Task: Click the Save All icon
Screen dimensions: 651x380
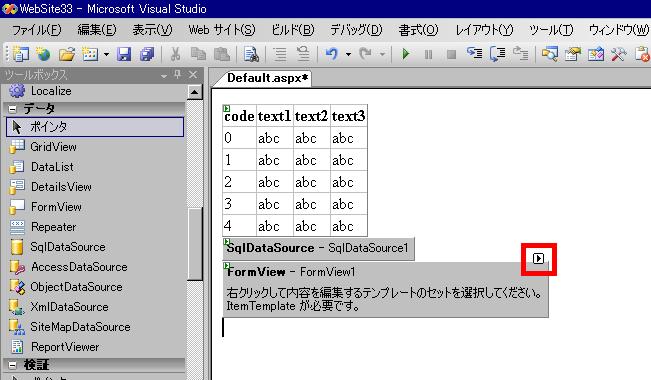Action: [x=147, y=54]
